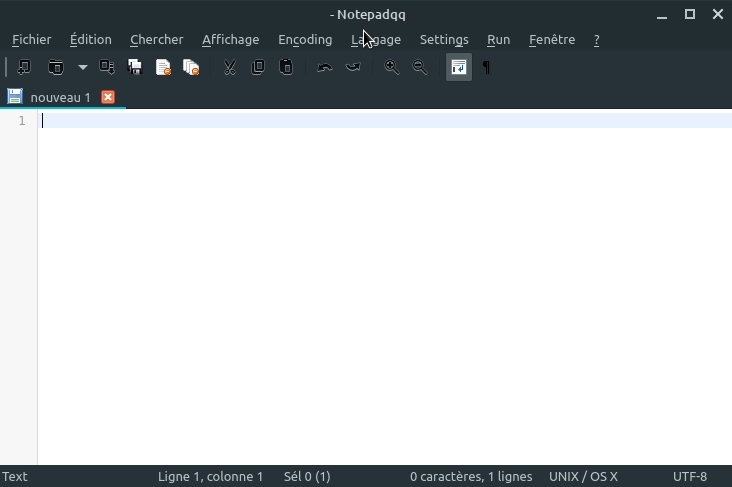Screen dimensions: 732x487
Task: Open the Chercher menu
Action: 156,40
